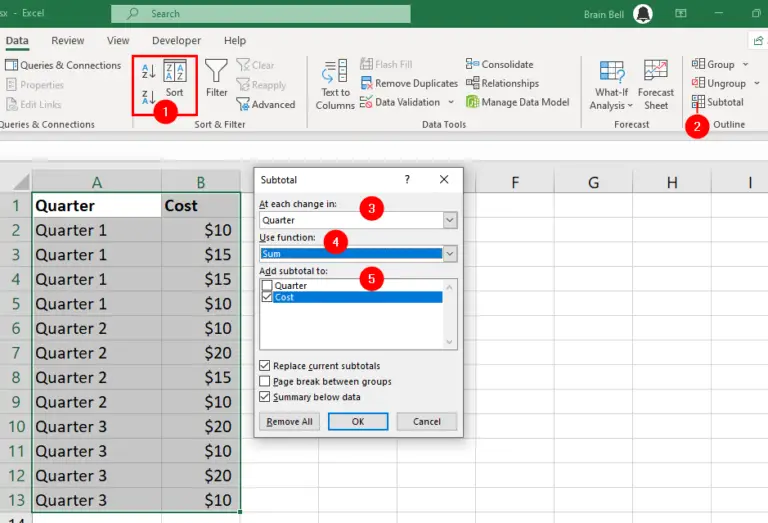Cancel the Subtotal dialog

click(x=427, y=422)
